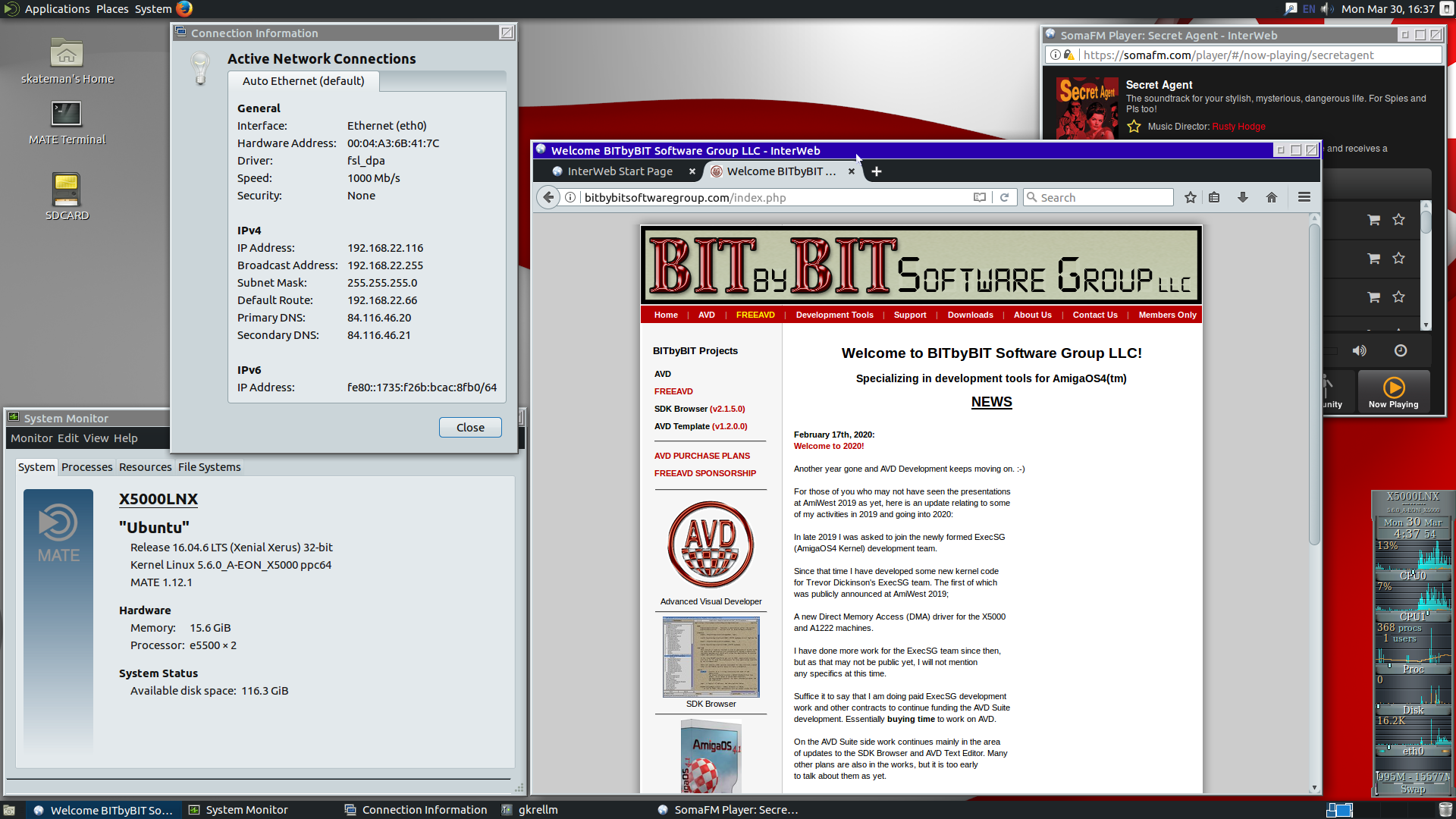Open the Edit menu in System Monitor
Screen dimensions: 1456x819
pos(67,438)
